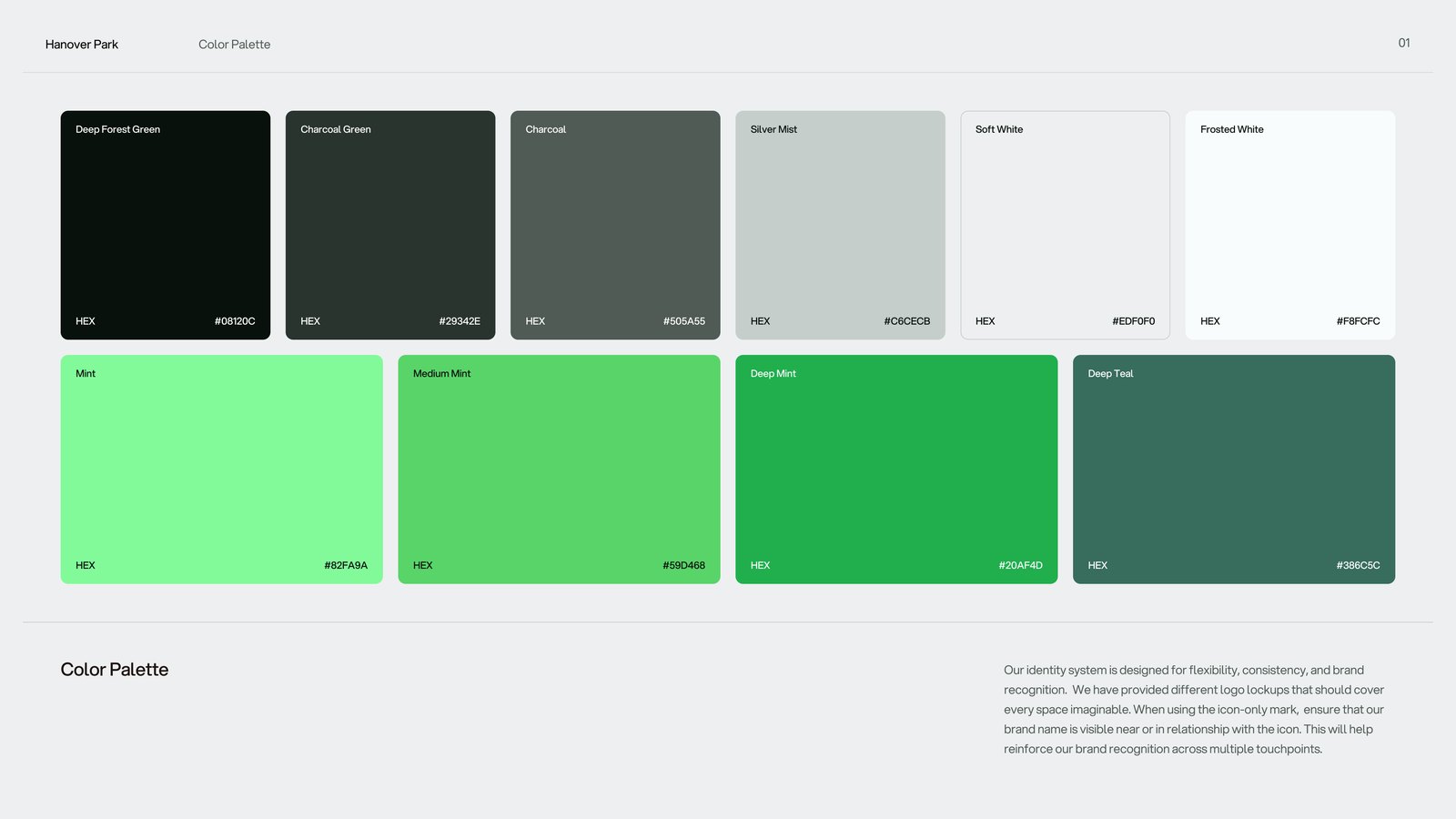The height and width of the screenshot is (819, 1456).
Task: Click the hex value #505A55
Action: [x=684, y=321]
